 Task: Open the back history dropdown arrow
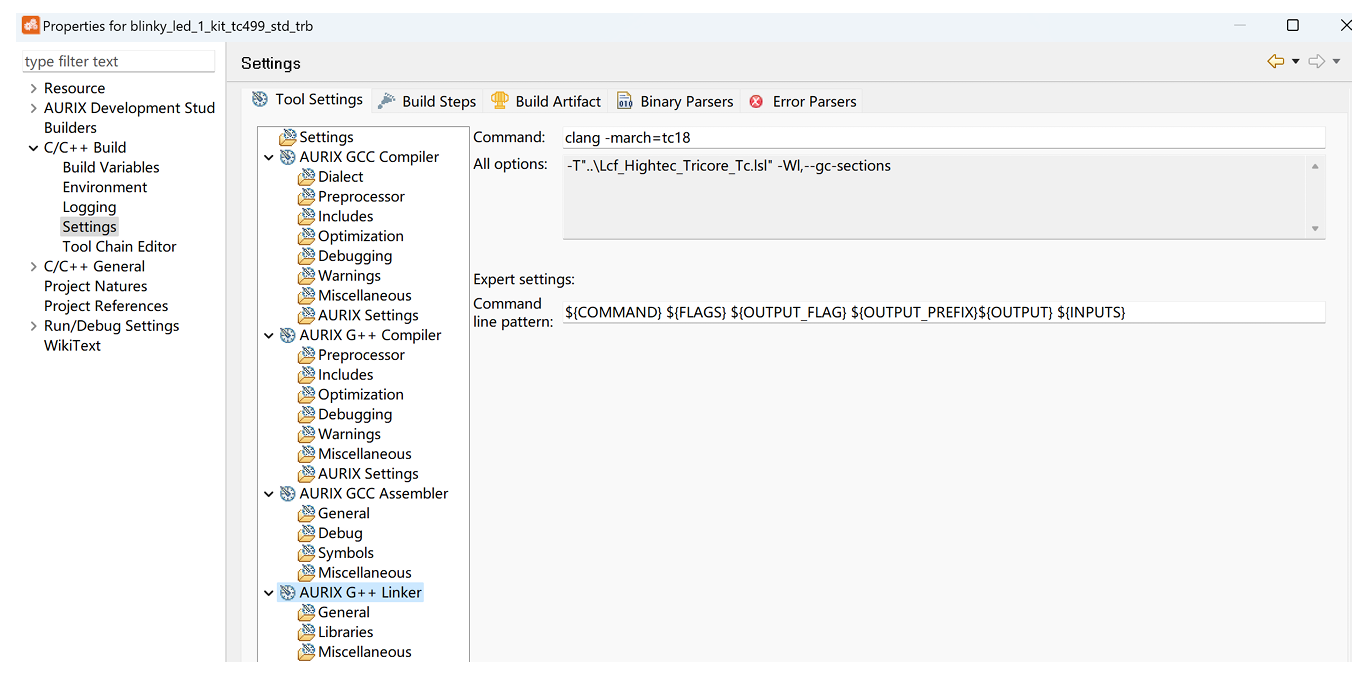[1296, 62]
